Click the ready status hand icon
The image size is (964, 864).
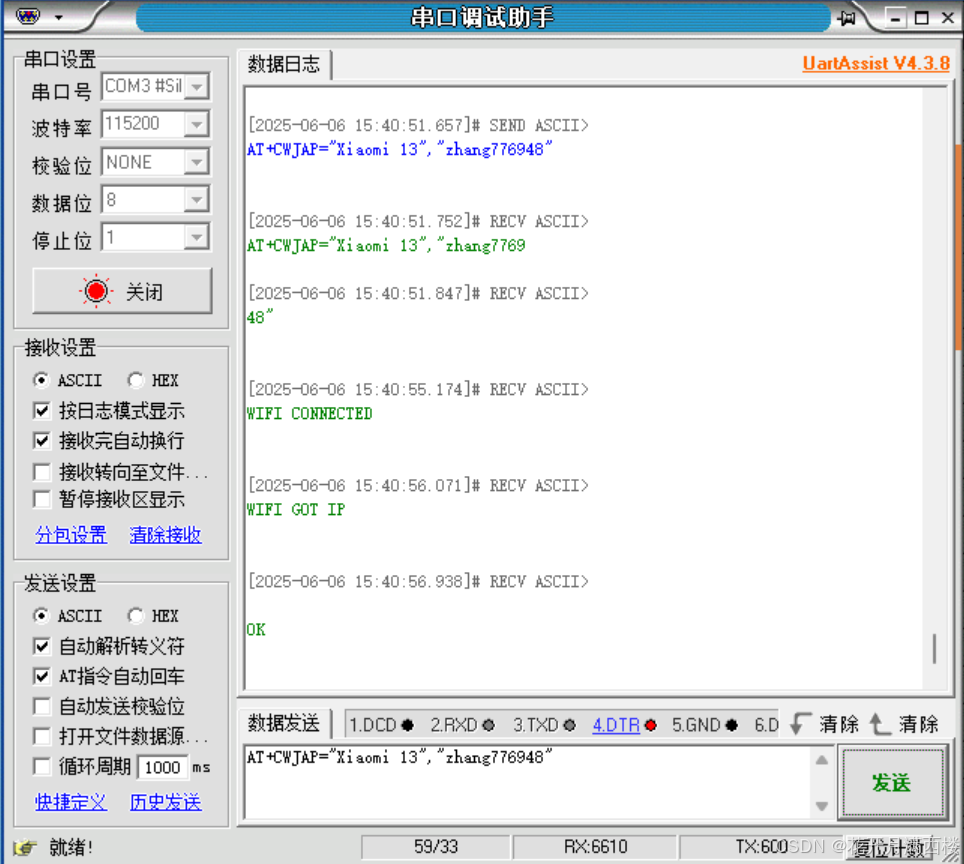click(25, 847)
